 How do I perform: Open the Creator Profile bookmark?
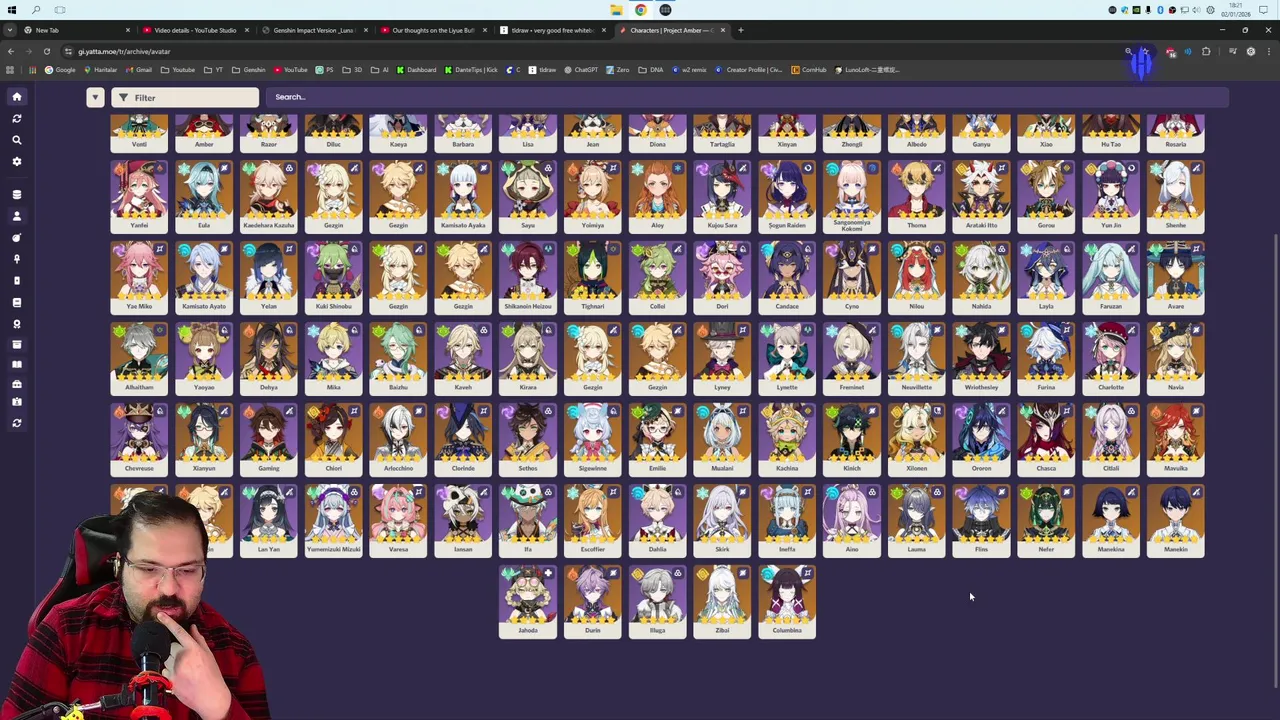[749, 70]
